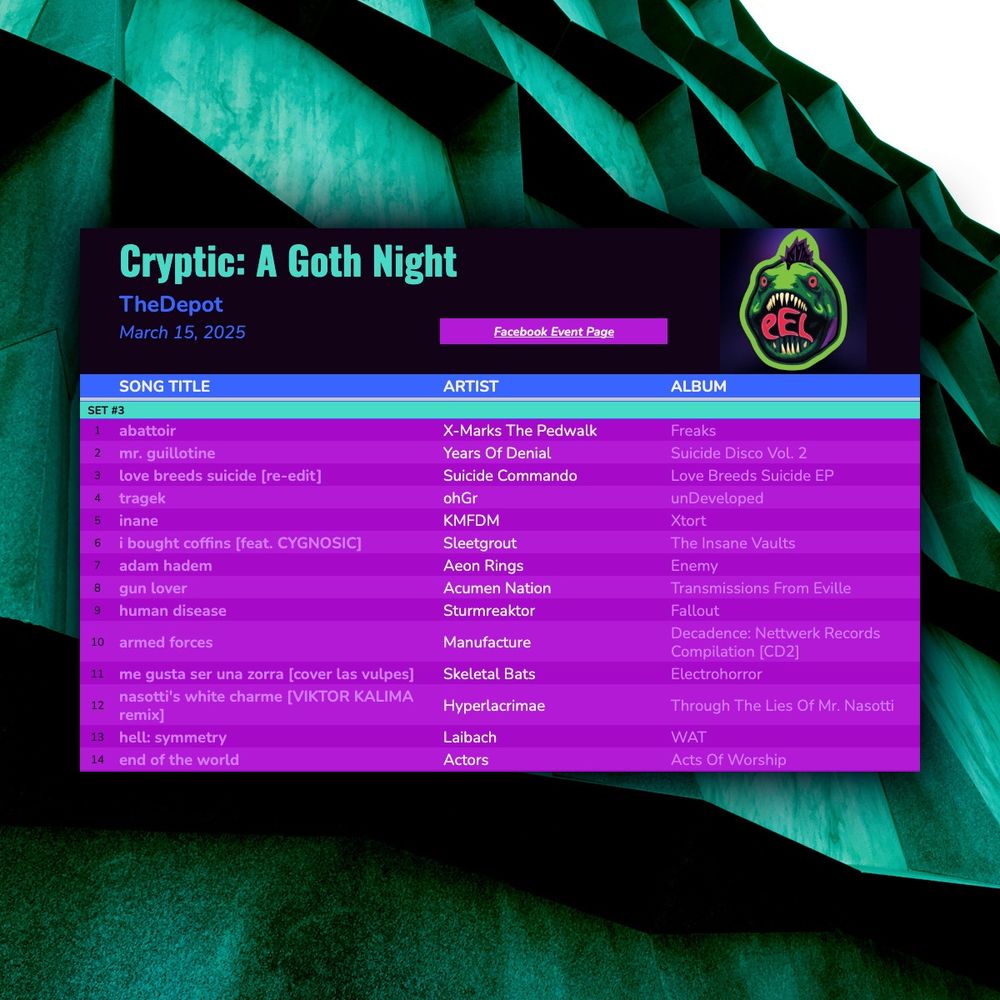This screenshot has height=1000, width=1000.
Task: Select song title 'human disease'
Action: [x=173, y=611]
